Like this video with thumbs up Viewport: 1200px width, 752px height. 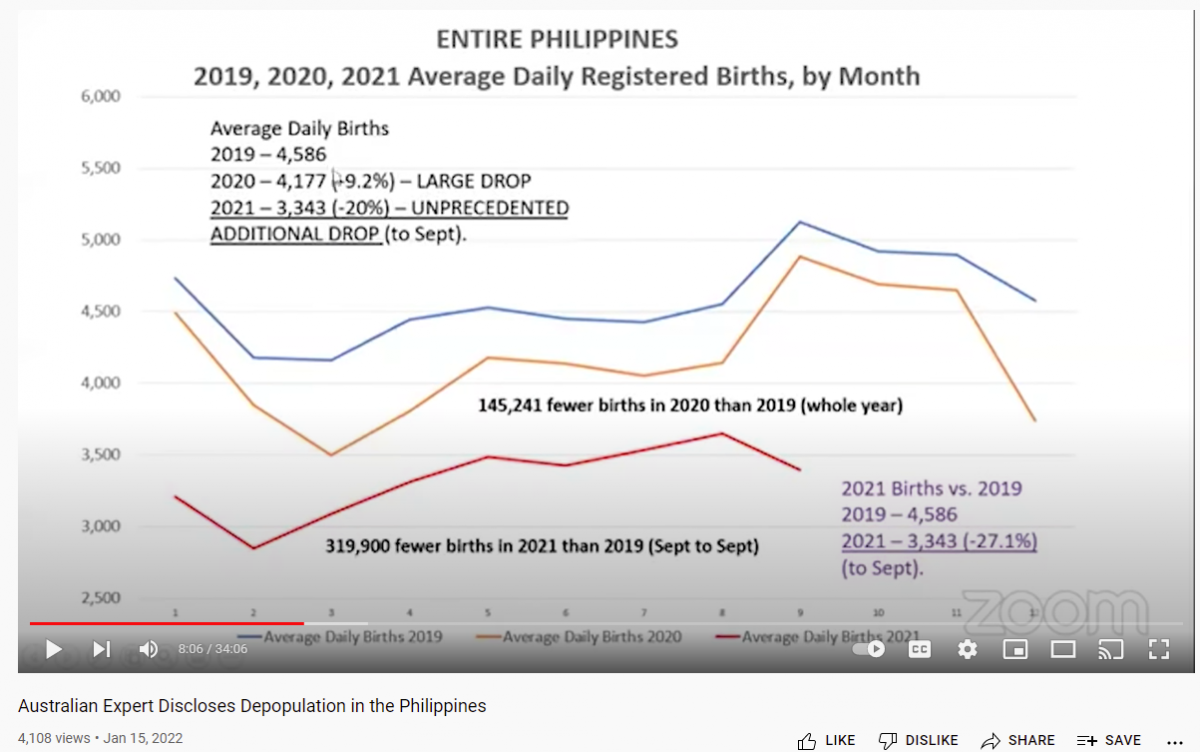826,740
